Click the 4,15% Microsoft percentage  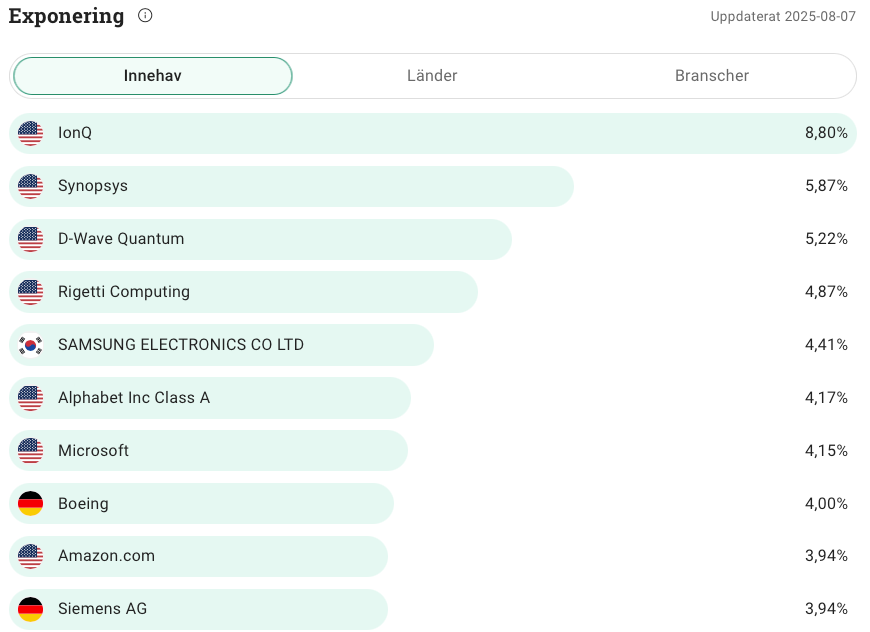coord(826,451)
